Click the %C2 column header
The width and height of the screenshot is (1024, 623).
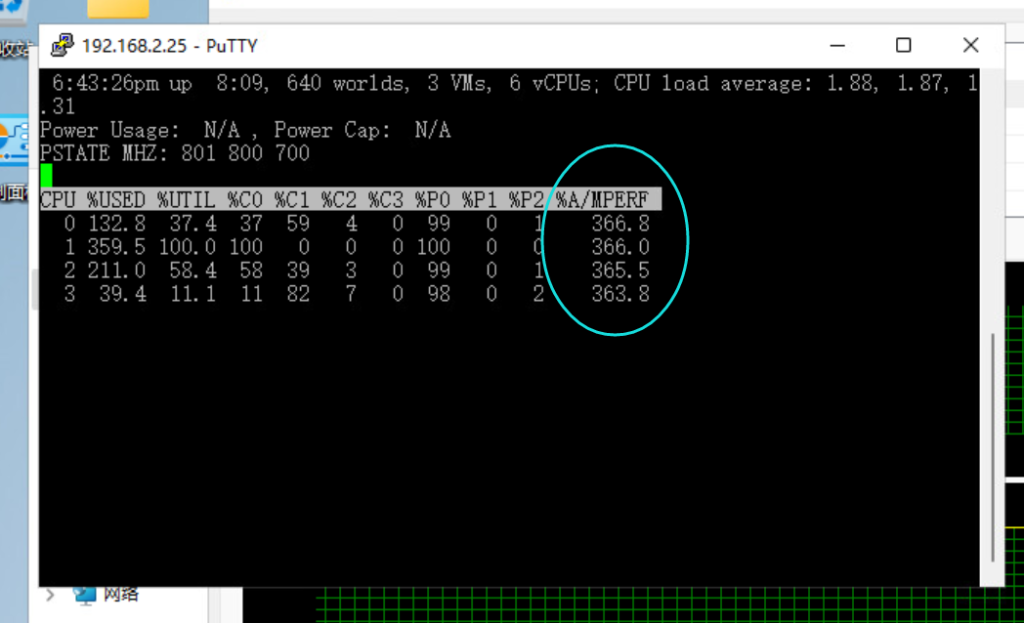(x=339, y=200)
